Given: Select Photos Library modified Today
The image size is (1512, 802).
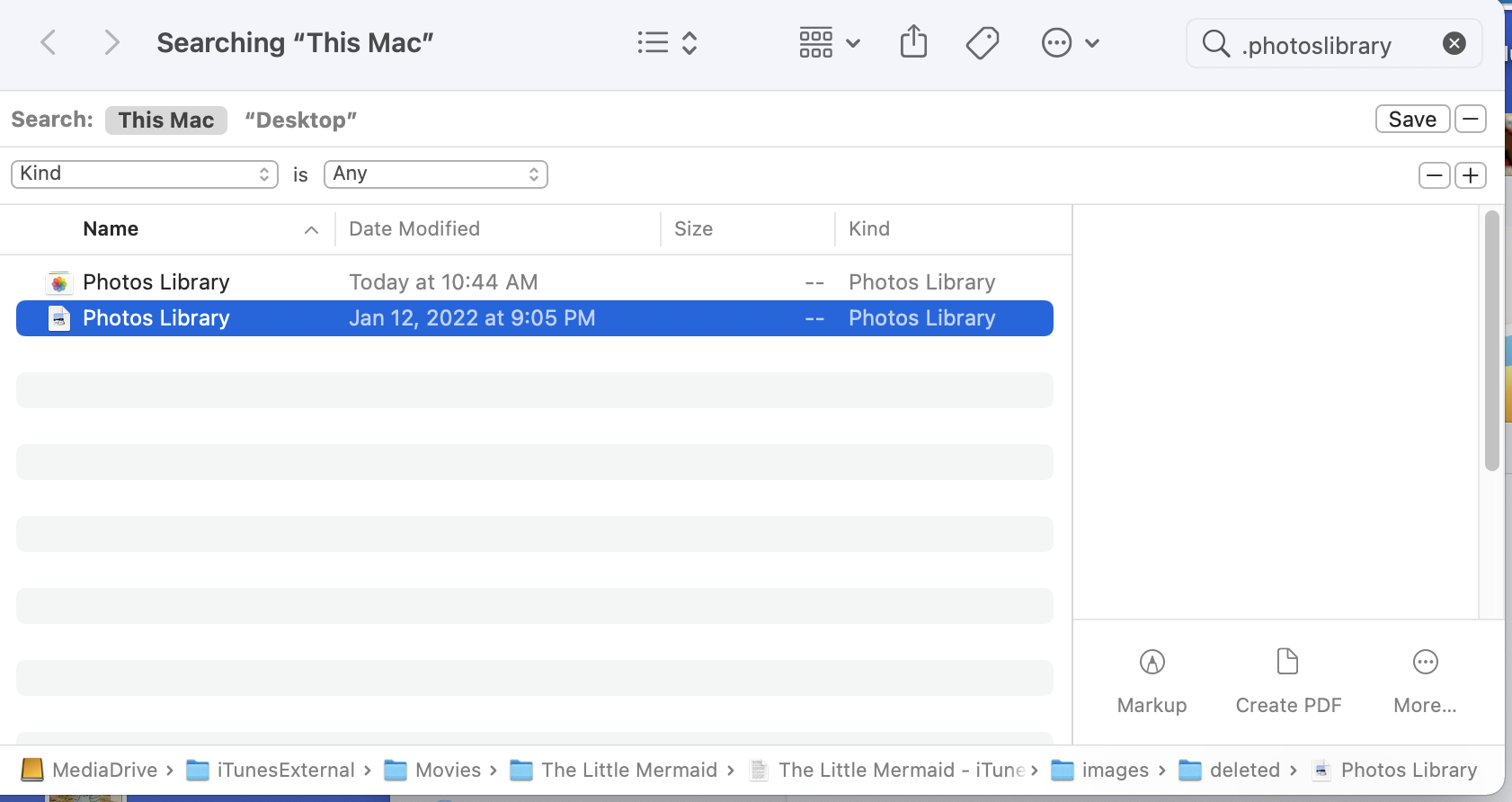Looking at the screenshot, I should coord(535,282).
